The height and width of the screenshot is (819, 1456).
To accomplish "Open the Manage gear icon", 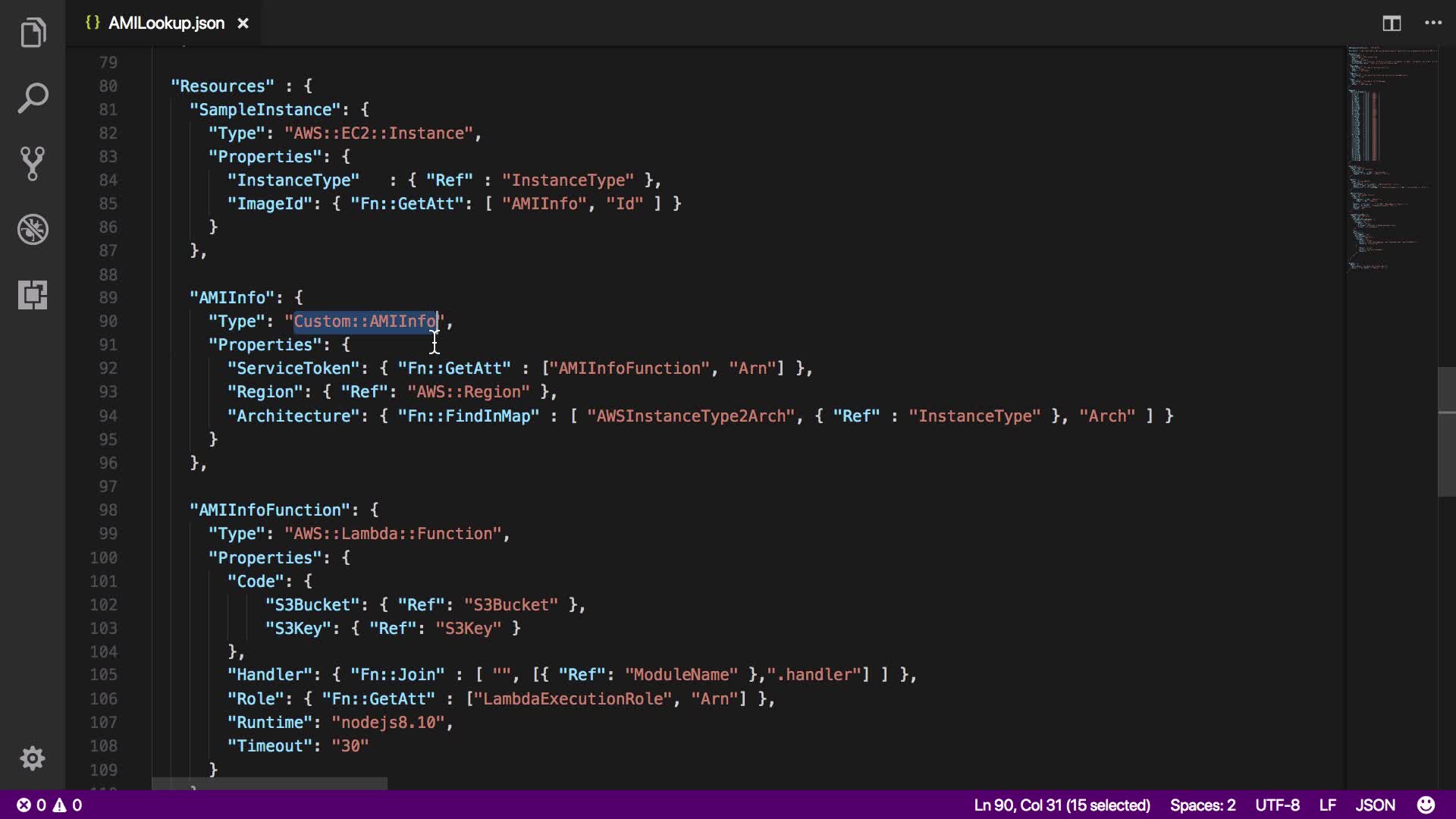I will (33, 758).
